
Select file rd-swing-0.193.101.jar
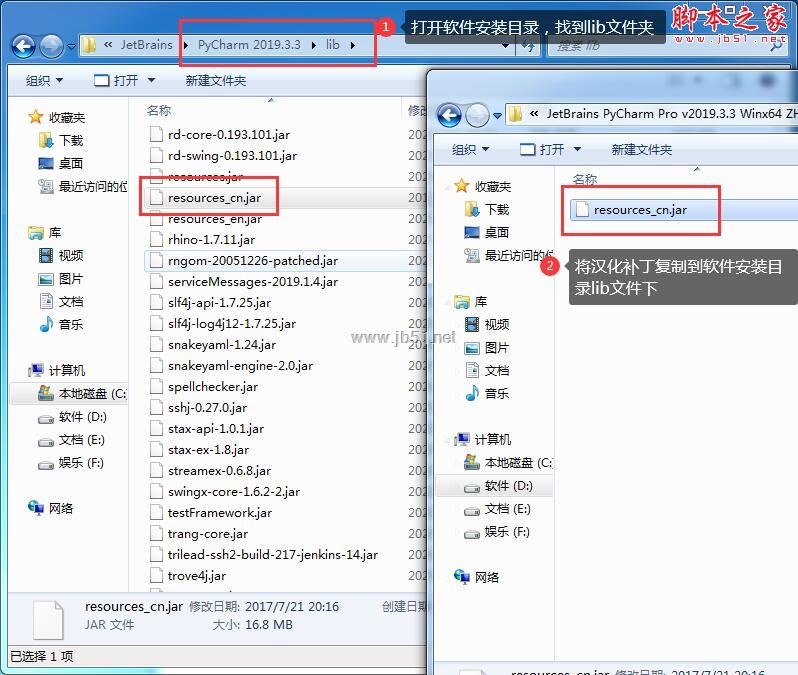(223, 156)
